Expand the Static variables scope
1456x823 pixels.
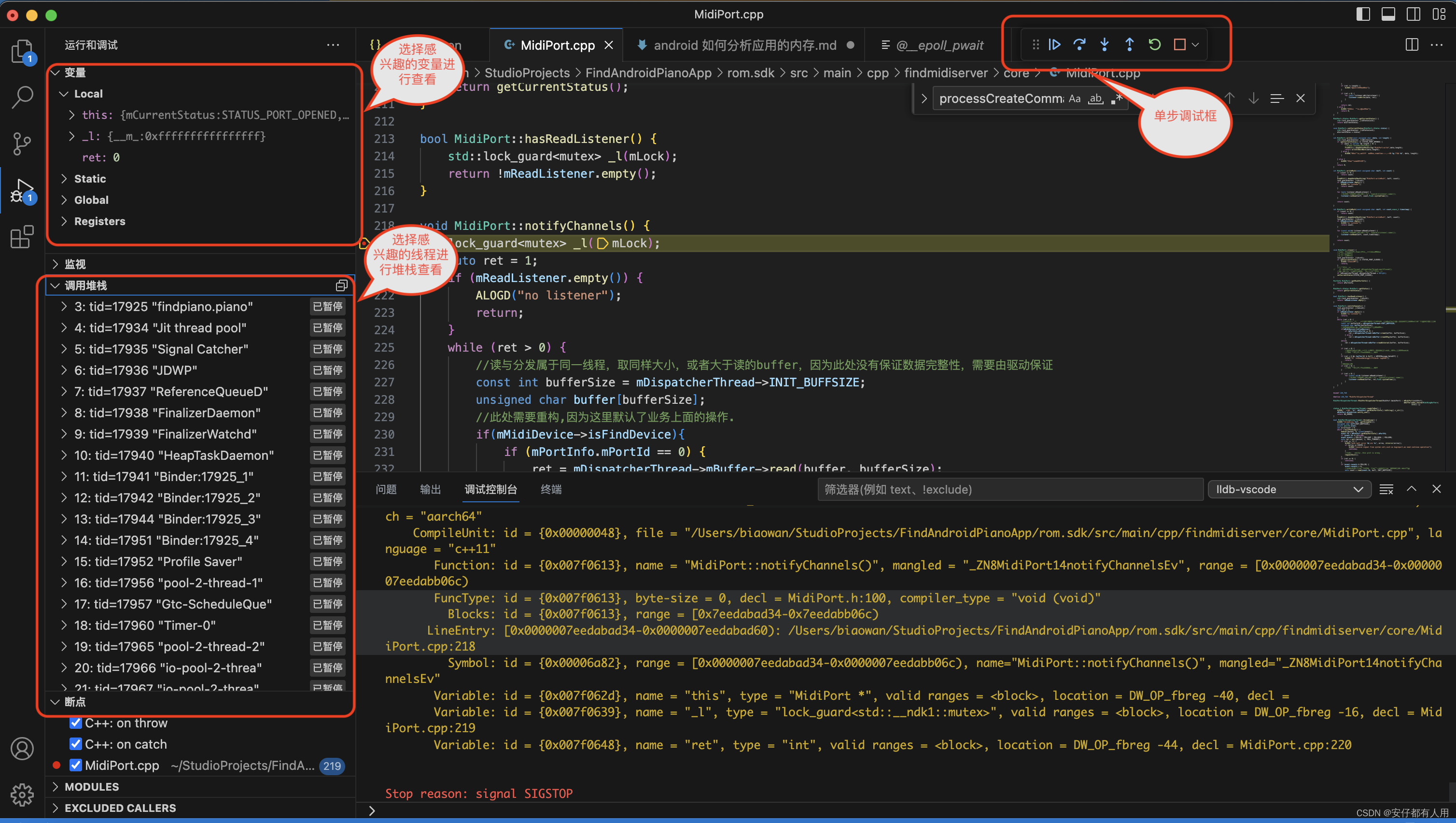tap(64, 179)
